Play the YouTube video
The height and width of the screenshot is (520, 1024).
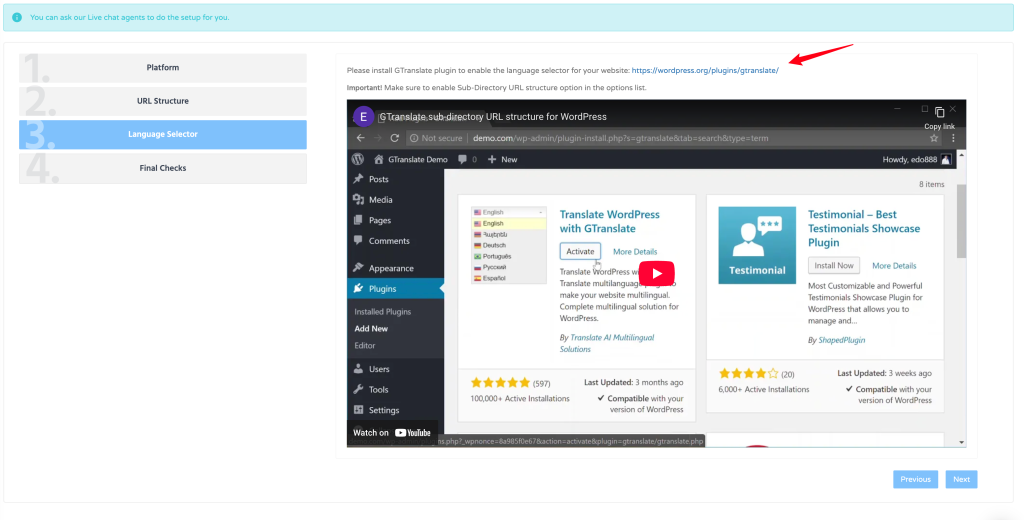pyautogui.click(x=656, y=274)
